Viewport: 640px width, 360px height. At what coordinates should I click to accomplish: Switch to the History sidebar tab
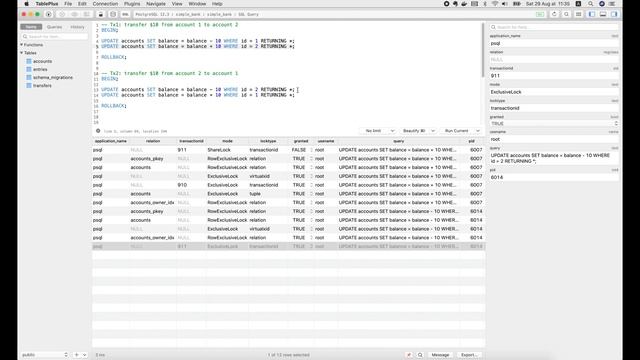[77, 27]
